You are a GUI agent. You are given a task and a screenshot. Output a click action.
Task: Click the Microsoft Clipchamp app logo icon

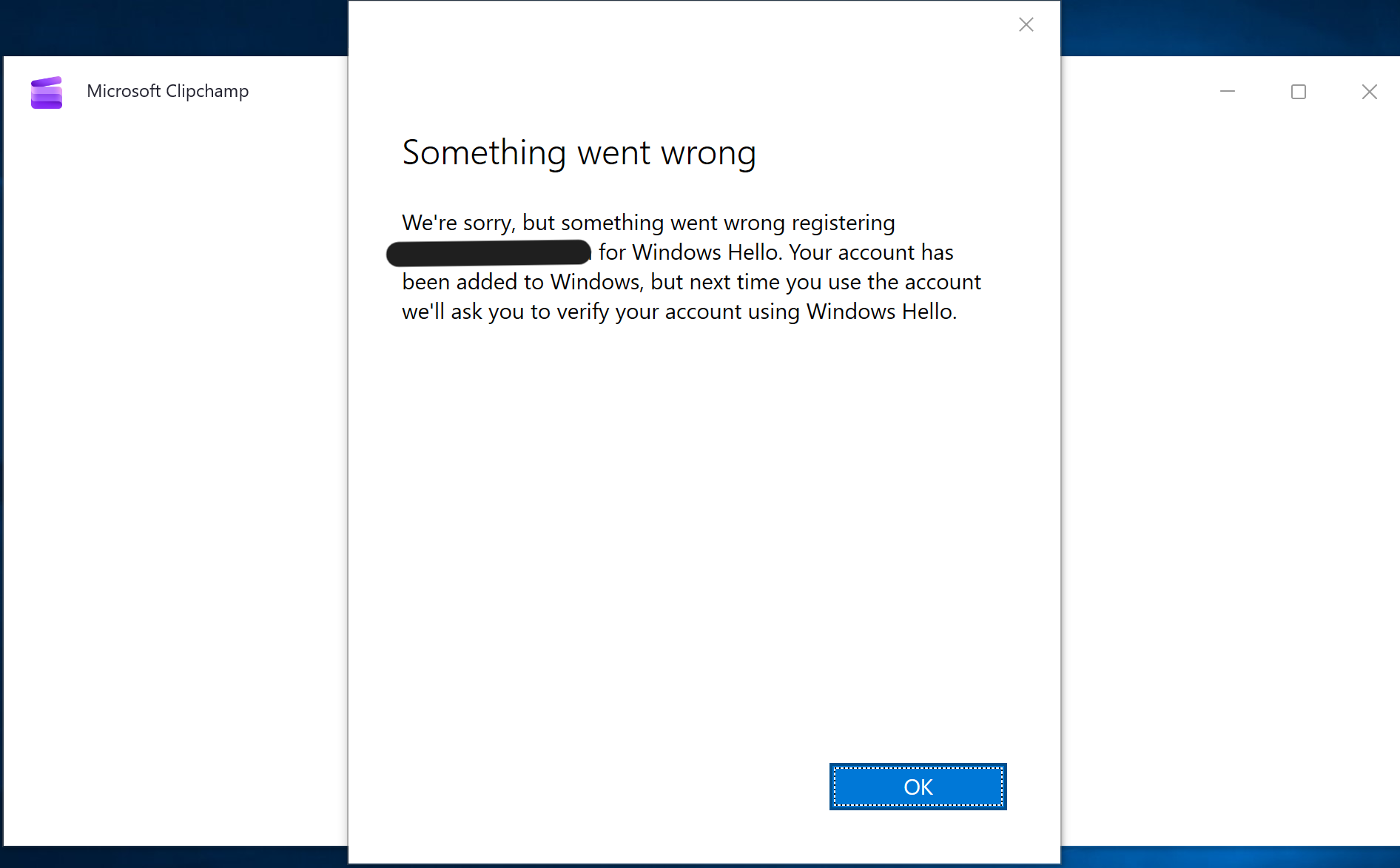[x=47, y=92]
